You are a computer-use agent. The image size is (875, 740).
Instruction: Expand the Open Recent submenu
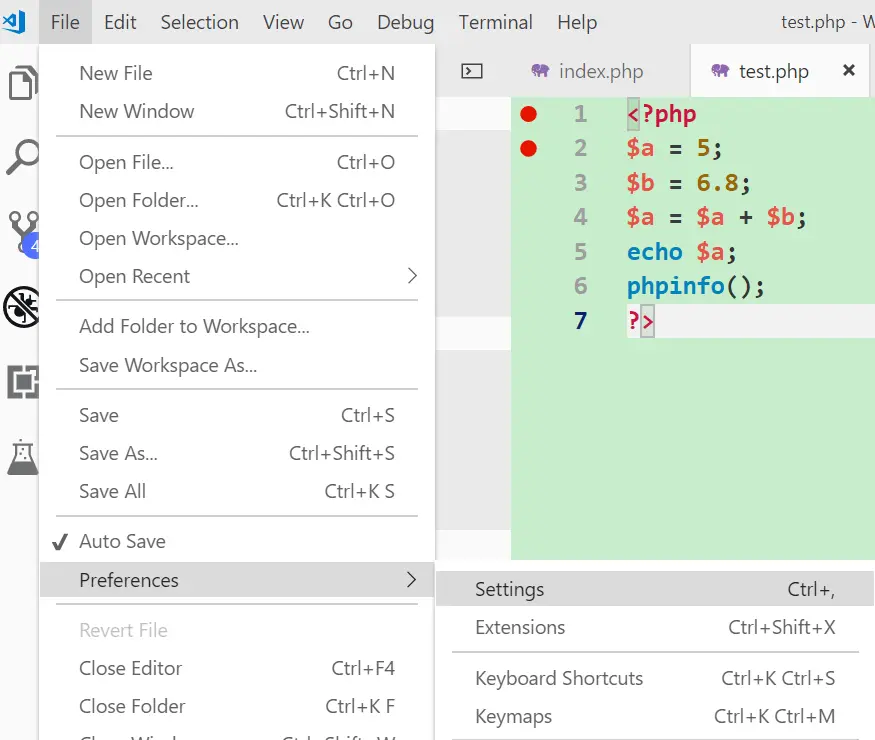pyautogui.click(x=135, y=276)
